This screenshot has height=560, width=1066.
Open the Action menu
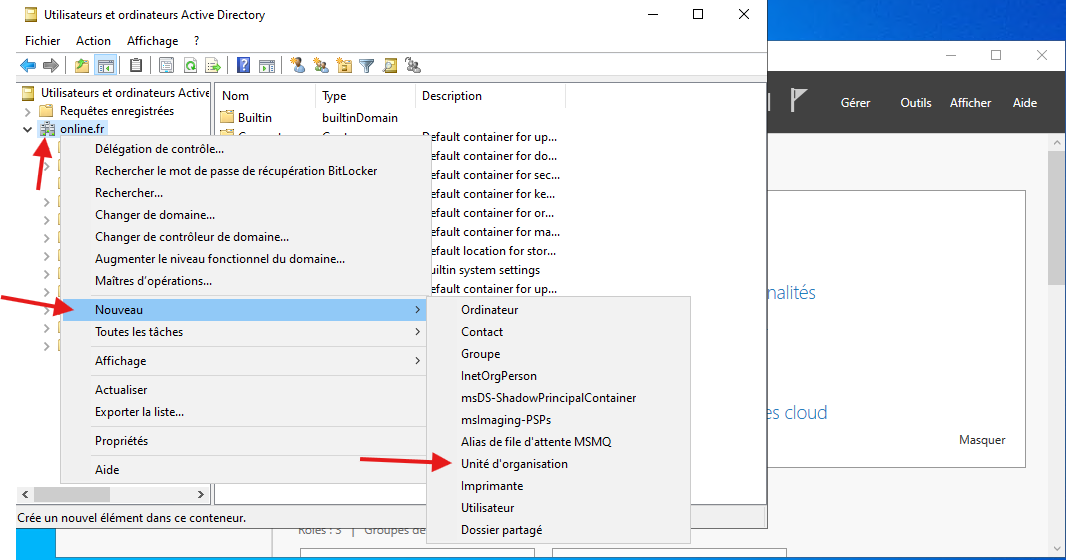[x=93, y=41]
